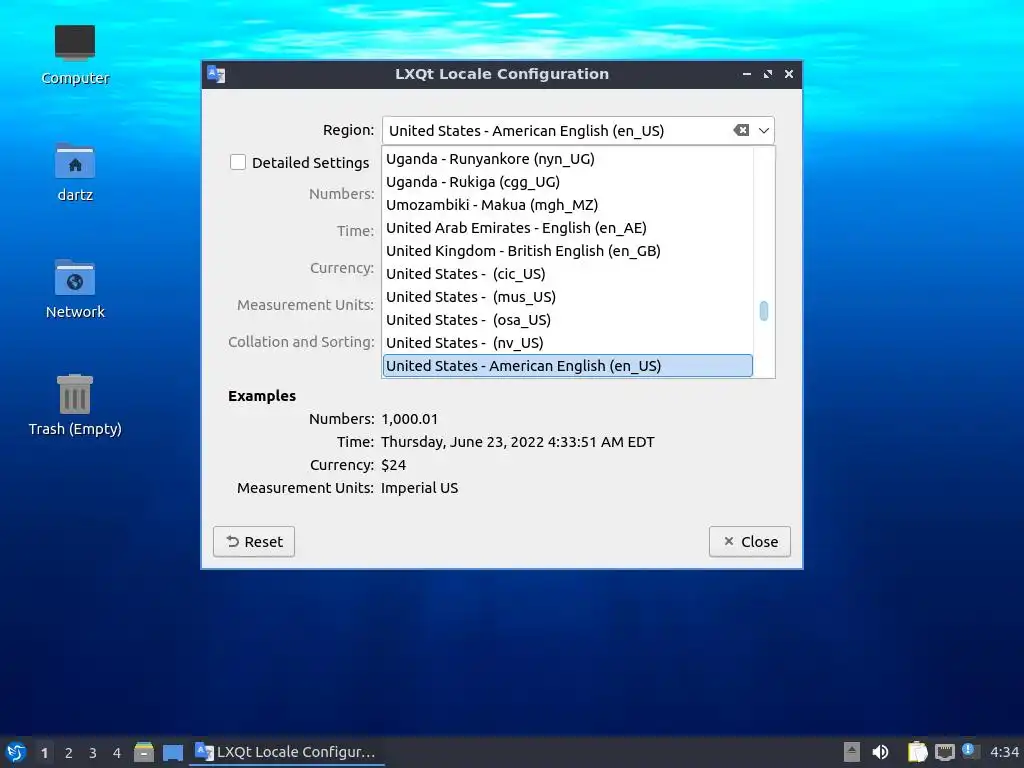Select United States - American English (en_US) in list
Screen dimensions: 1024x768
pyautogui.click(x=567, y=366)
